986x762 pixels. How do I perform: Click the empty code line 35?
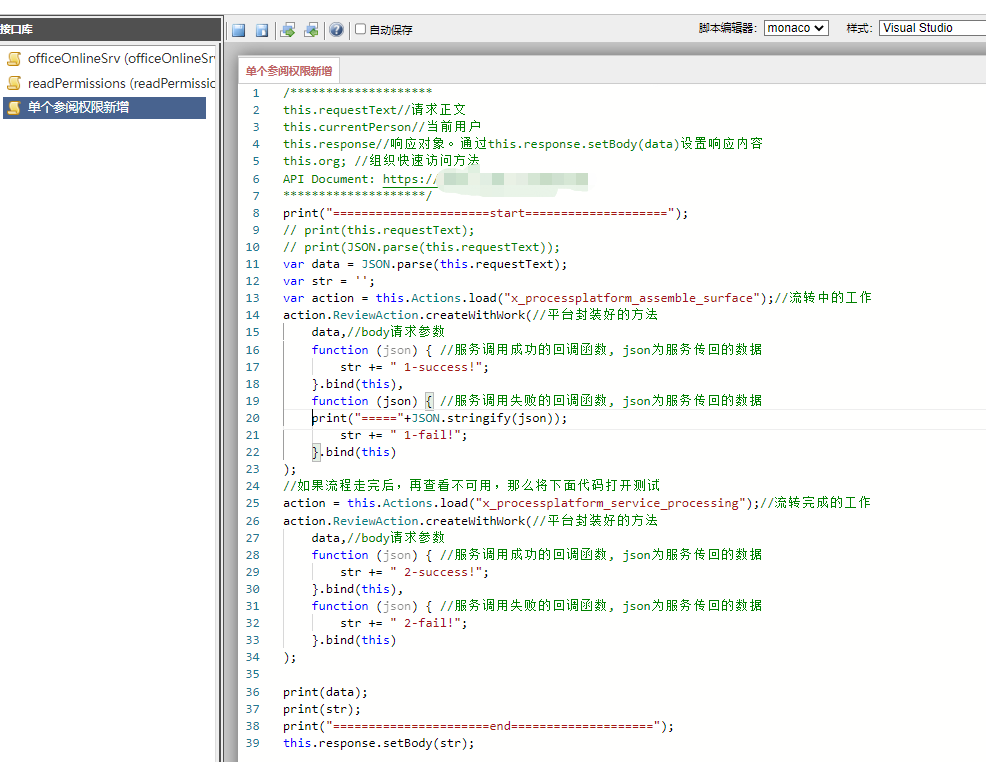[x=500, y=674]
